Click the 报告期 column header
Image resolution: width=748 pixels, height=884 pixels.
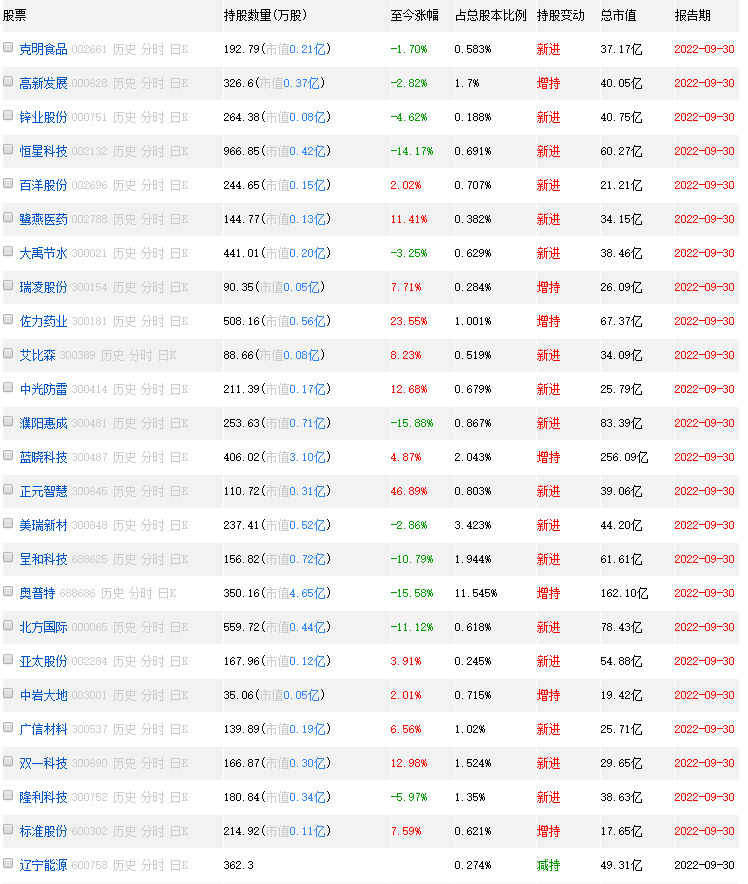(692, 16)
